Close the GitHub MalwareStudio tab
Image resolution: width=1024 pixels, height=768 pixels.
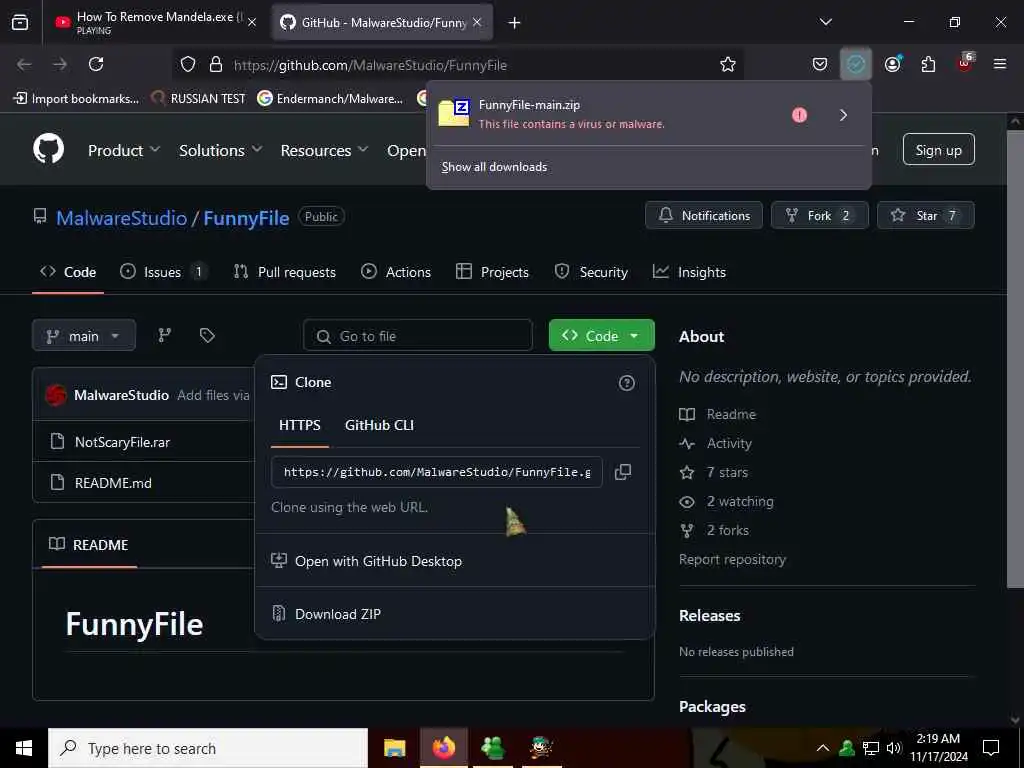click(477, 22)
